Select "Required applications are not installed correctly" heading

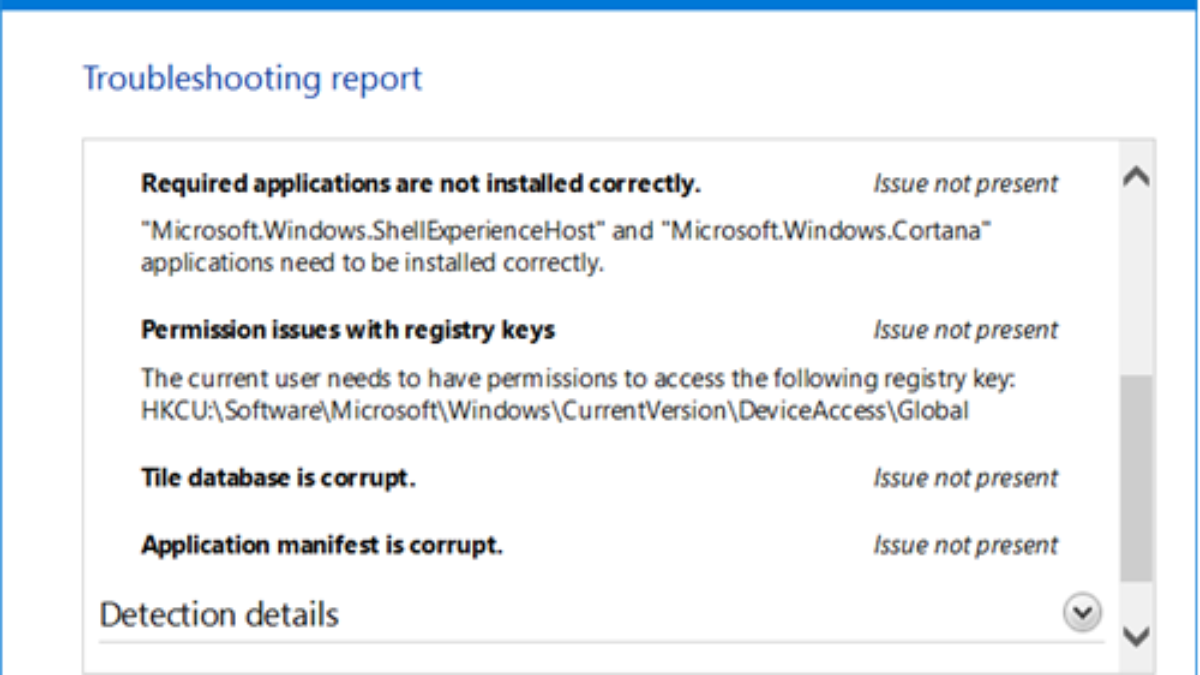click(420, 184)
